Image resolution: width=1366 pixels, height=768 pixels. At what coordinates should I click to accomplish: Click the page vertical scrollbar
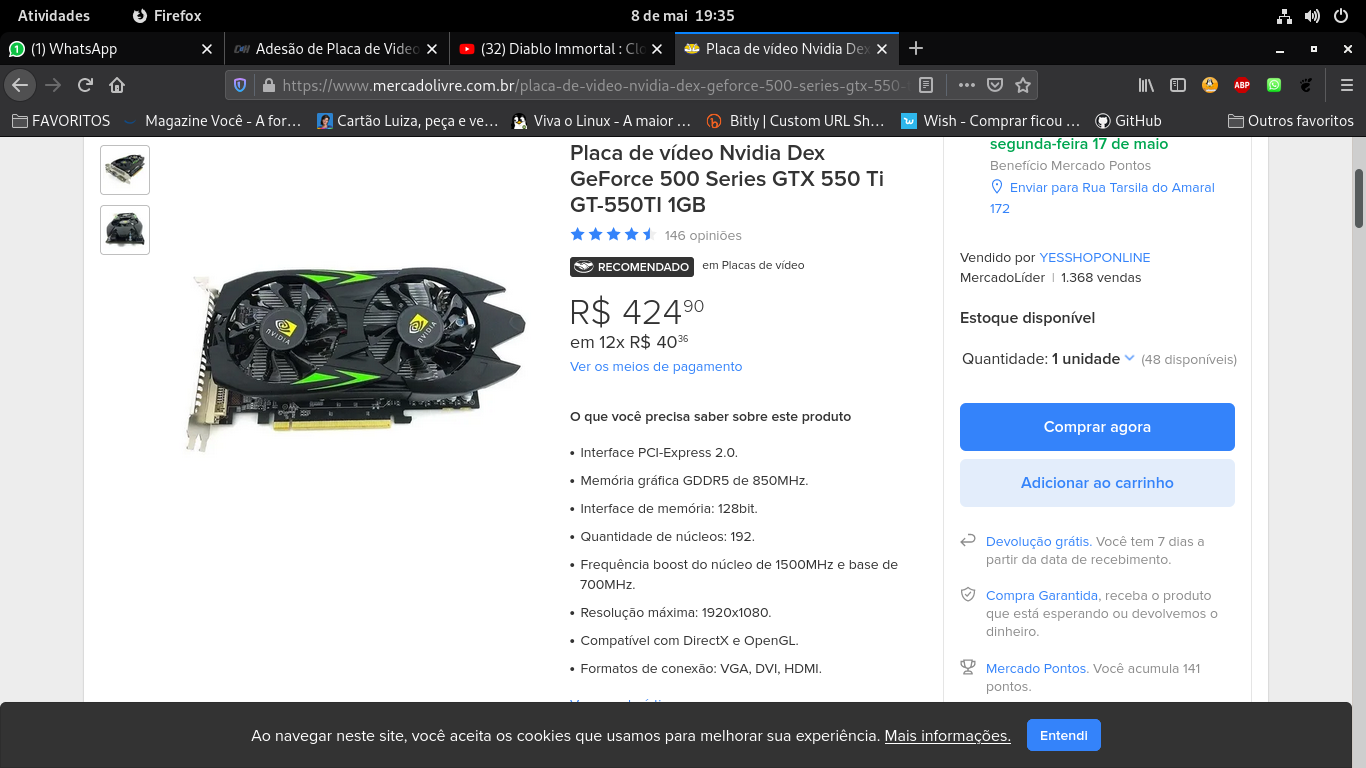coord(1360,200)
